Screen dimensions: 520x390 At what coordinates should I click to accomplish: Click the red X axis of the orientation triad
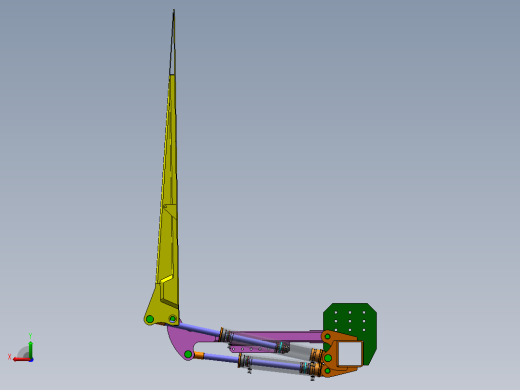22,359
